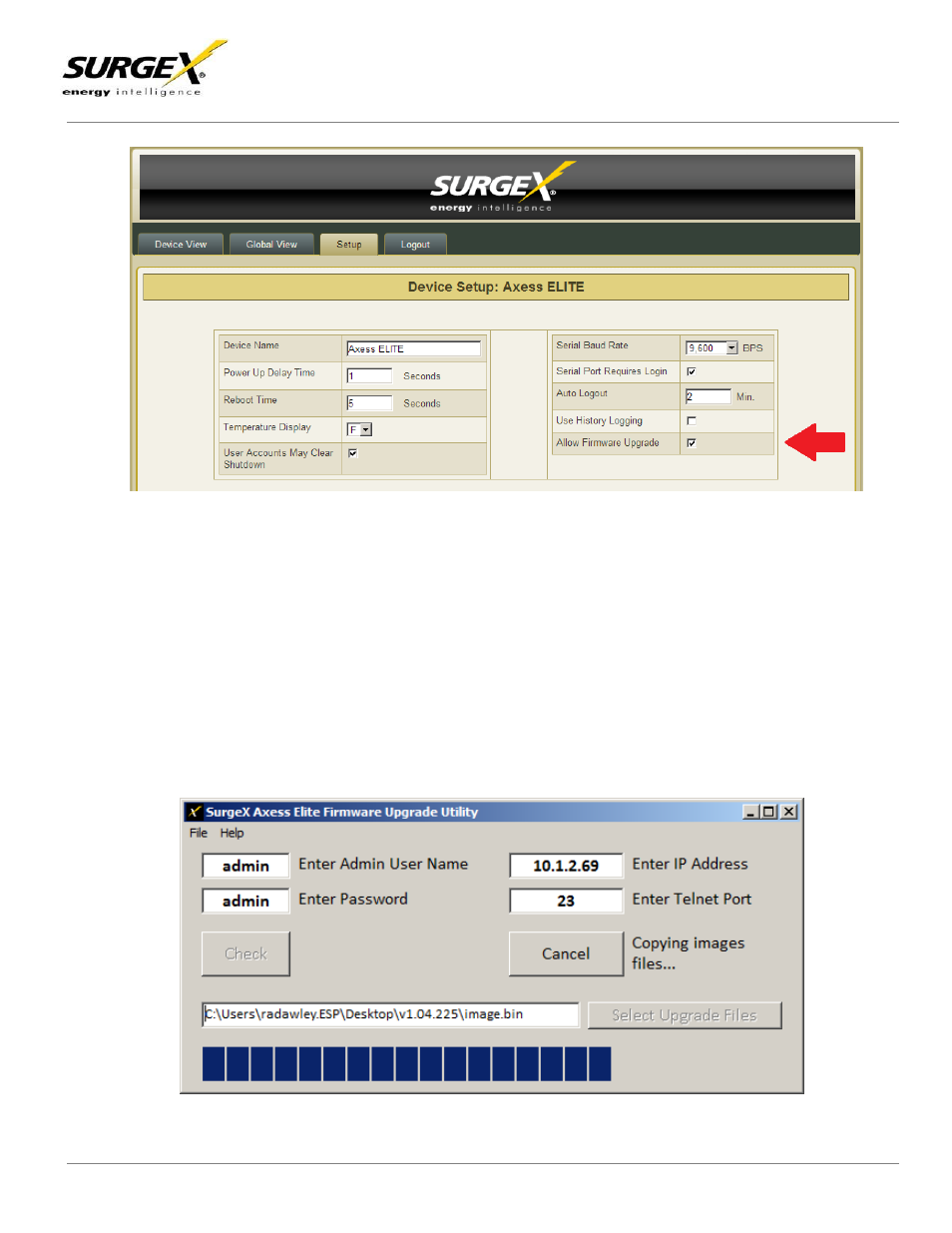952x1233 pixels.
Task: Click the SurgeX logo at page top
Action: (145, 69)
